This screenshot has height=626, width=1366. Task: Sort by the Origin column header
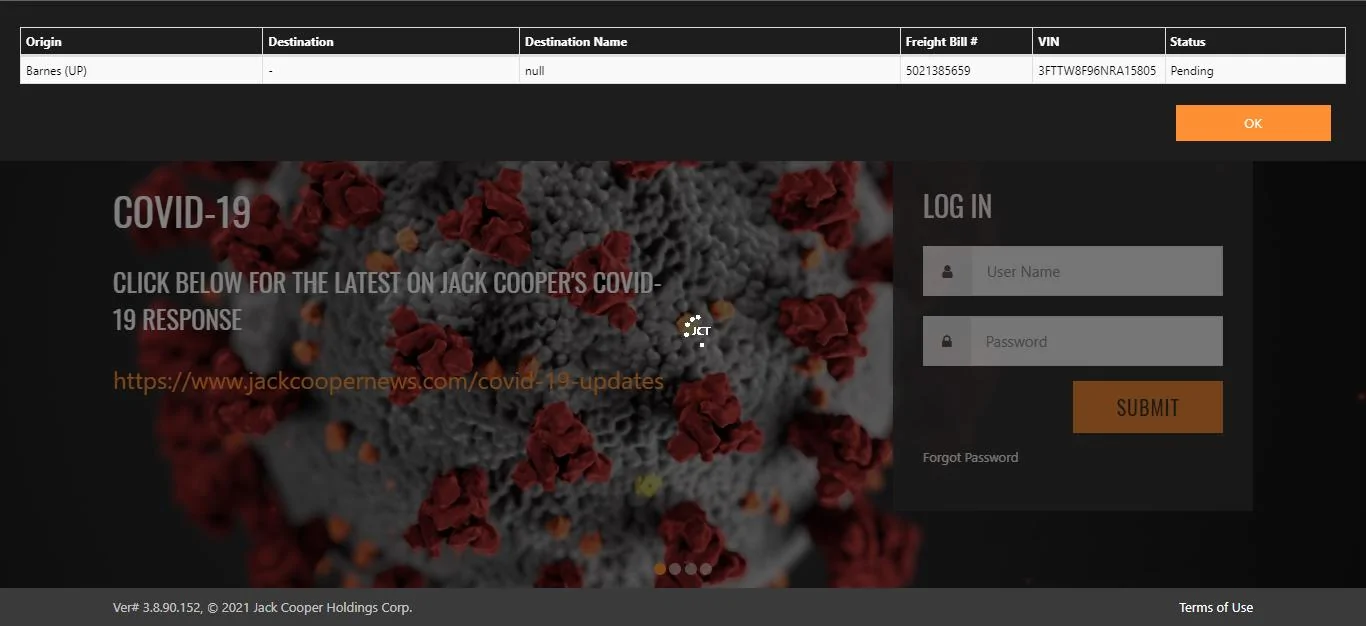141,41
